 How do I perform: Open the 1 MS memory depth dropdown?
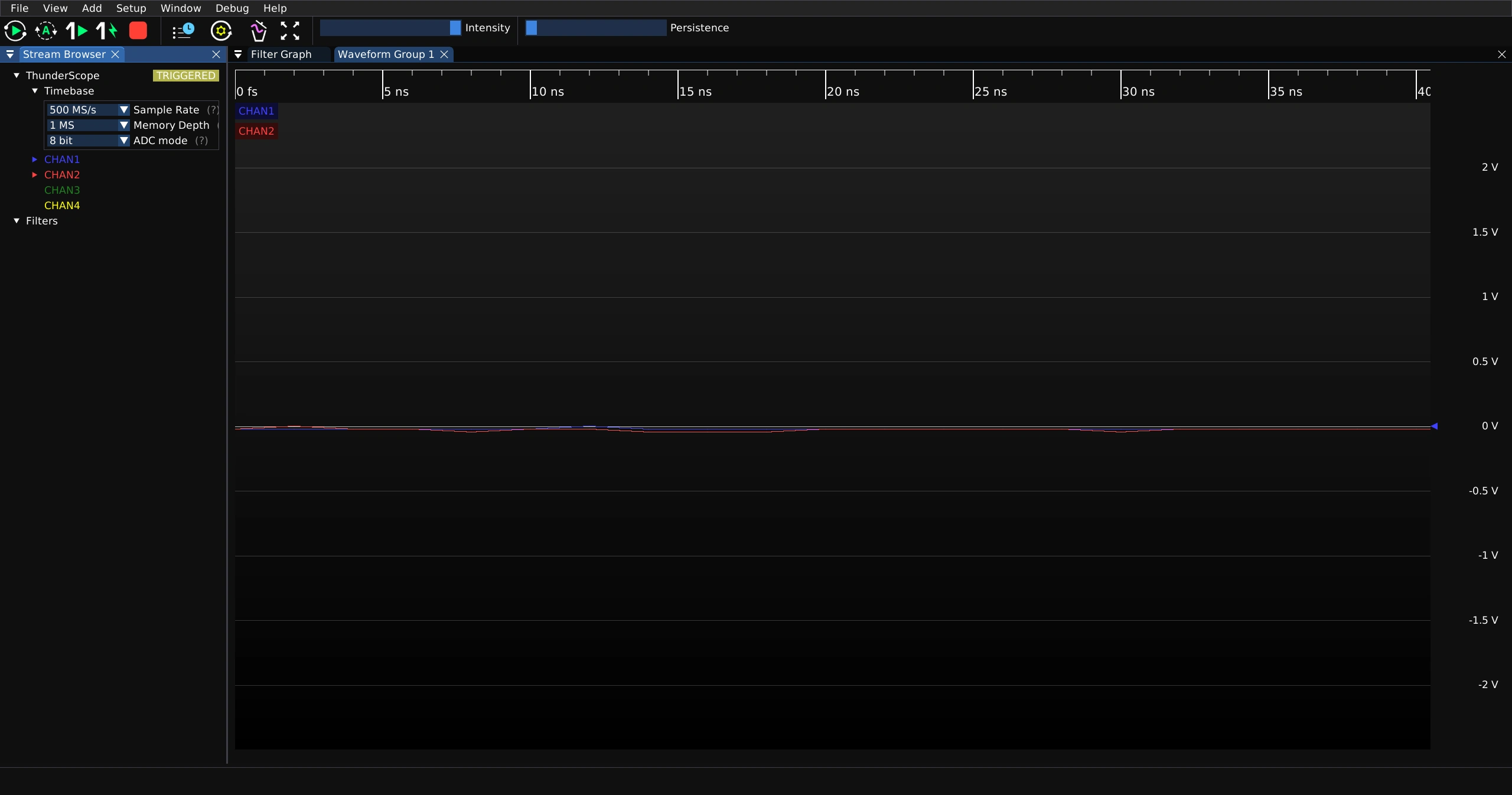coord(88,125)
